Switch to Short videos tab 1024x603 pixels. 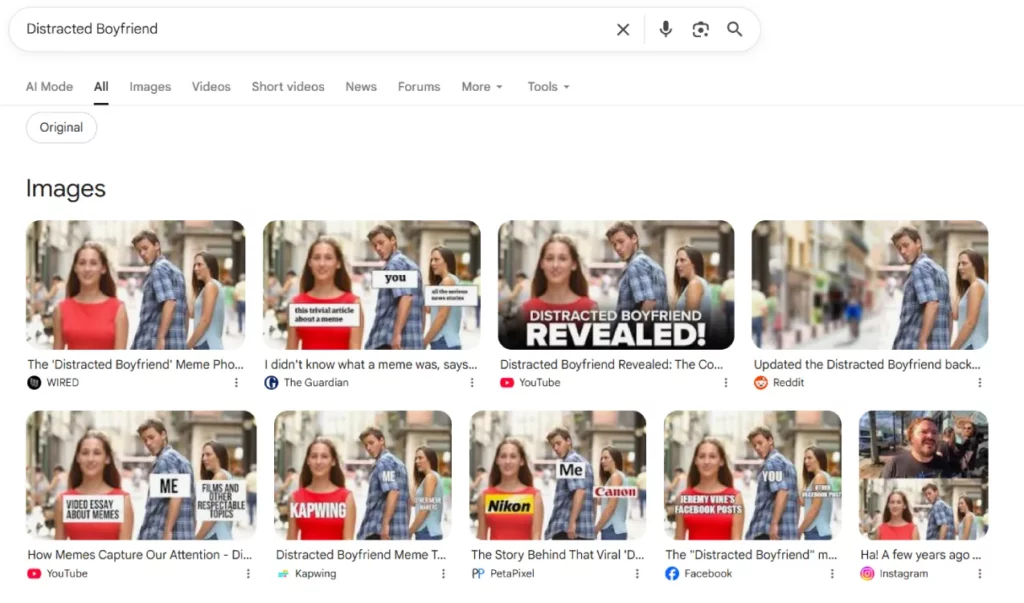(288, 87)
